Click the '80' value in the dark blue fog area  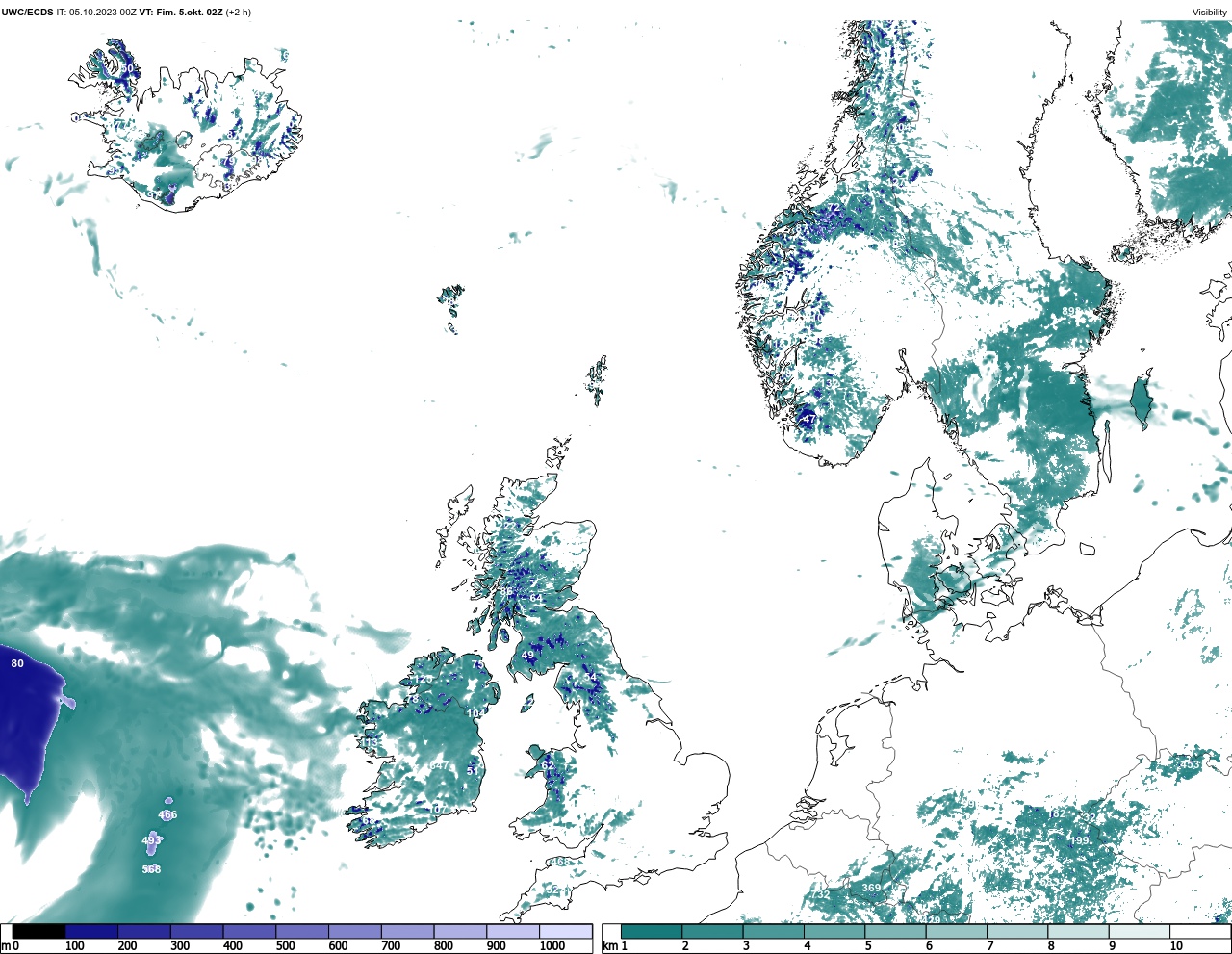pyautogui.click(x=17, y=663)
